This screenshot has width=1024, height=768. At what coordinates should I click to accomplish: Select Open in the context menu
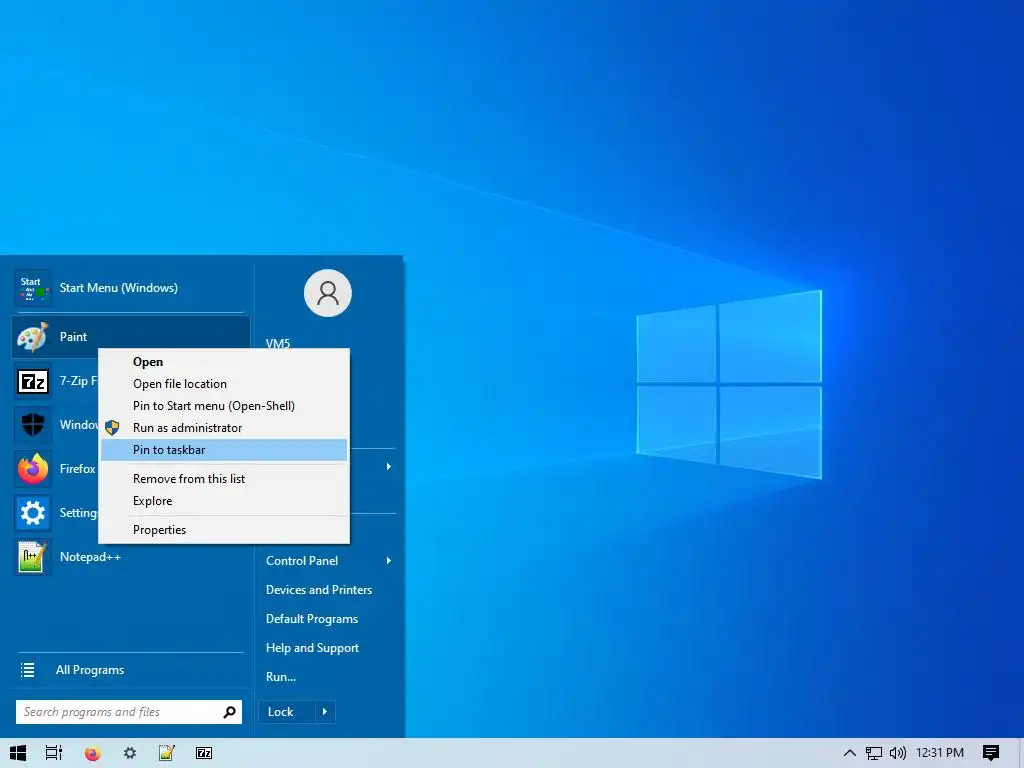(224, 362)
